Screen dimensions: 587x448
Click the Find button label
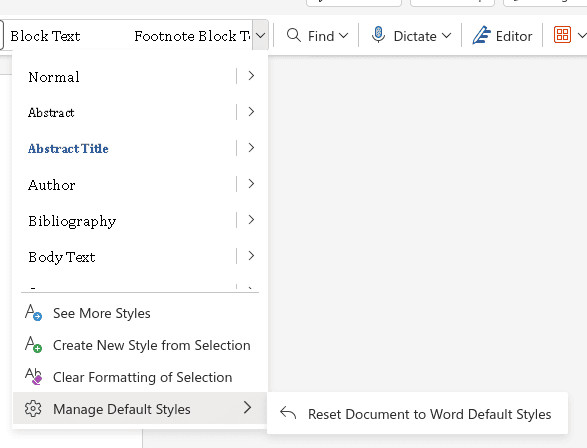(321, 36)
